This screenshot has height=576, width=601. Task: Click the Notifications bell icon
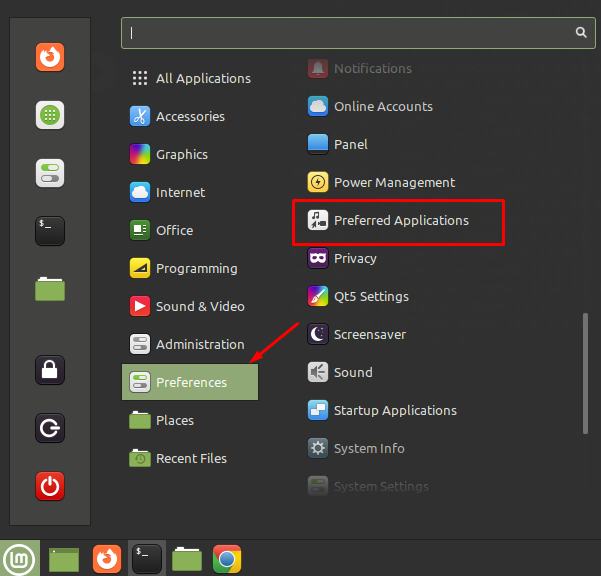click(x=318, y=68)
